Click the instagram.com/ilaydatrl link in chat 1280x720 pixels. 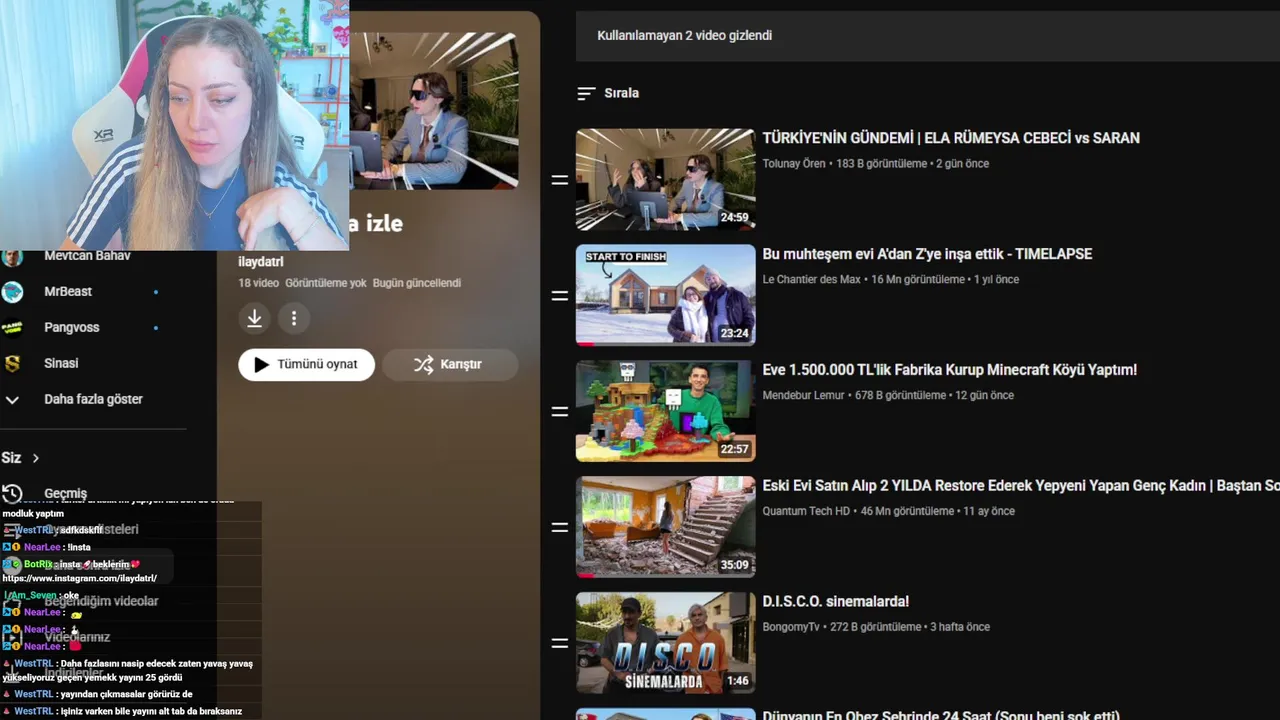[x=79, y=579]
